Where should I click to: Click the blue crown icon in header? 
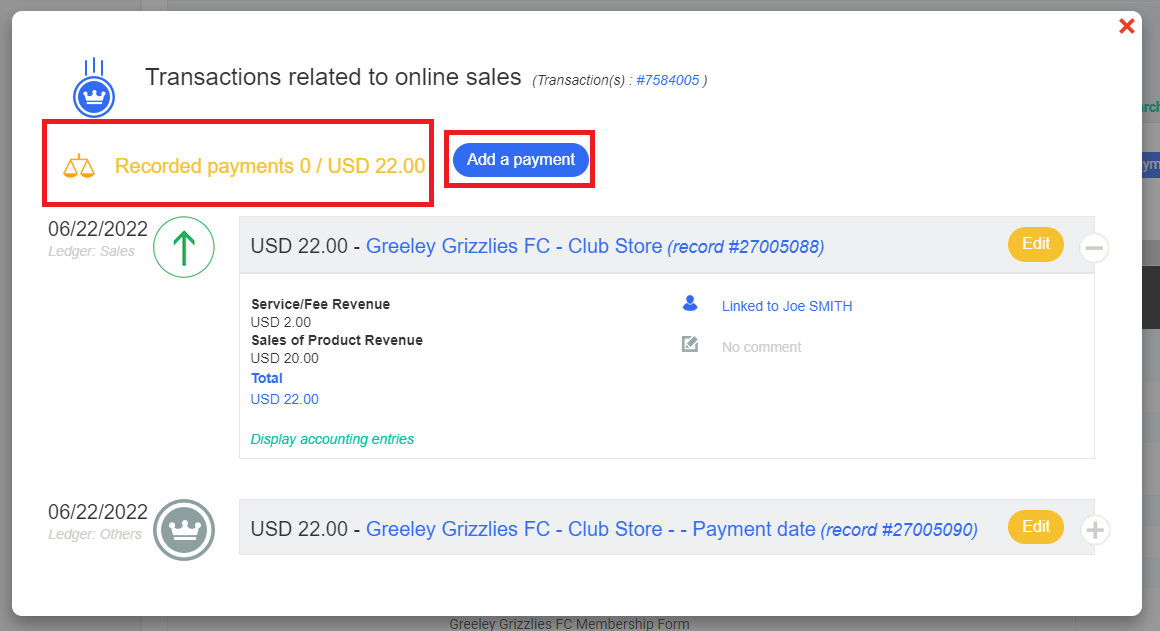point(94,97)
